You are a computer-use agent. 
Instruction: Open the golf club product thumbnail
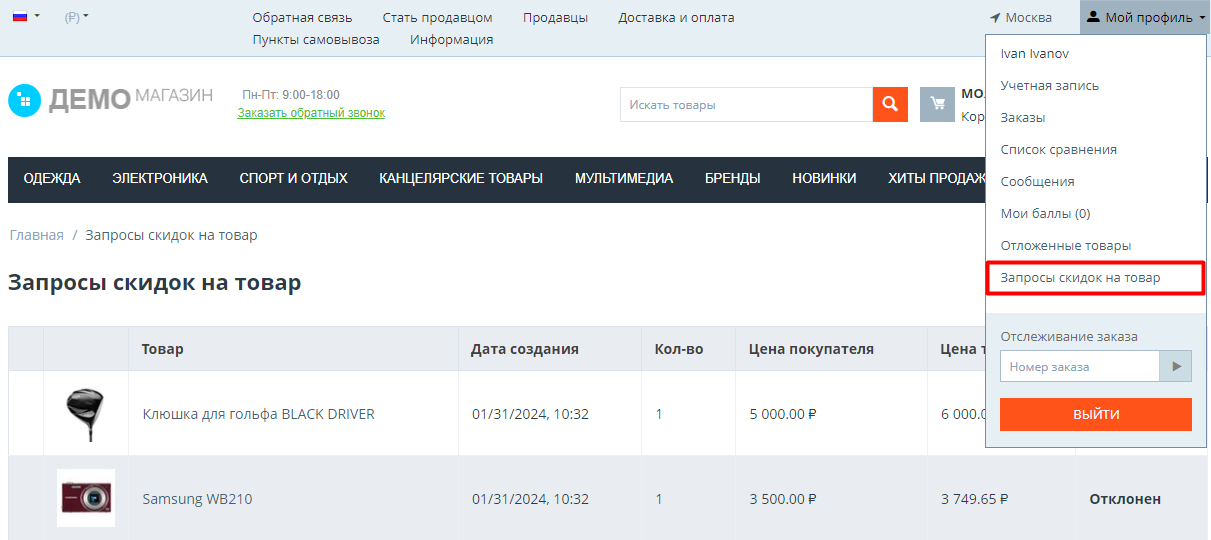[x=85, y=413]
